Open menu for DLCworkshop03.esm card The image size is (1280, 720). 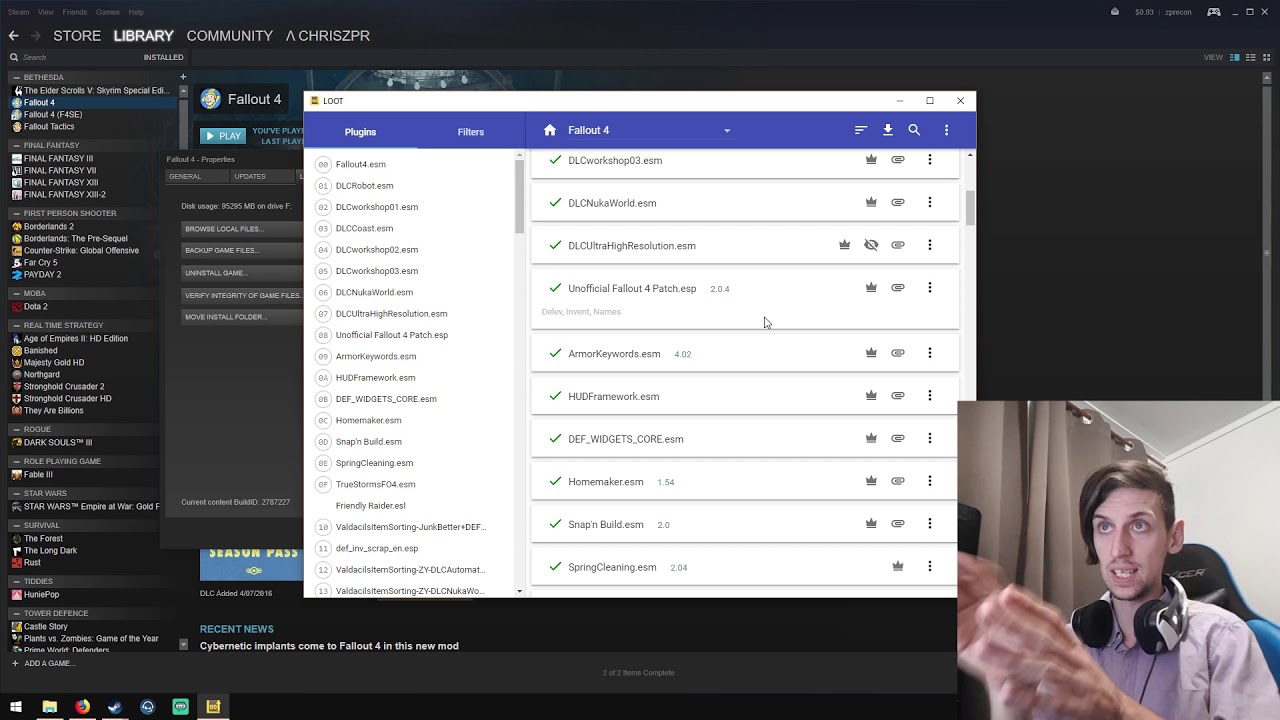coord(929,160)
